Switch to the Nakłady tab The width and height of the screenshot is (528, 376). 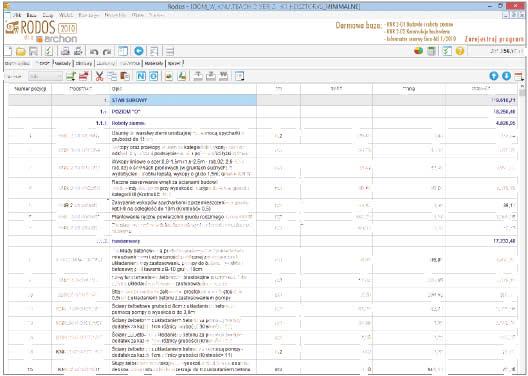[x=63, y=63]
